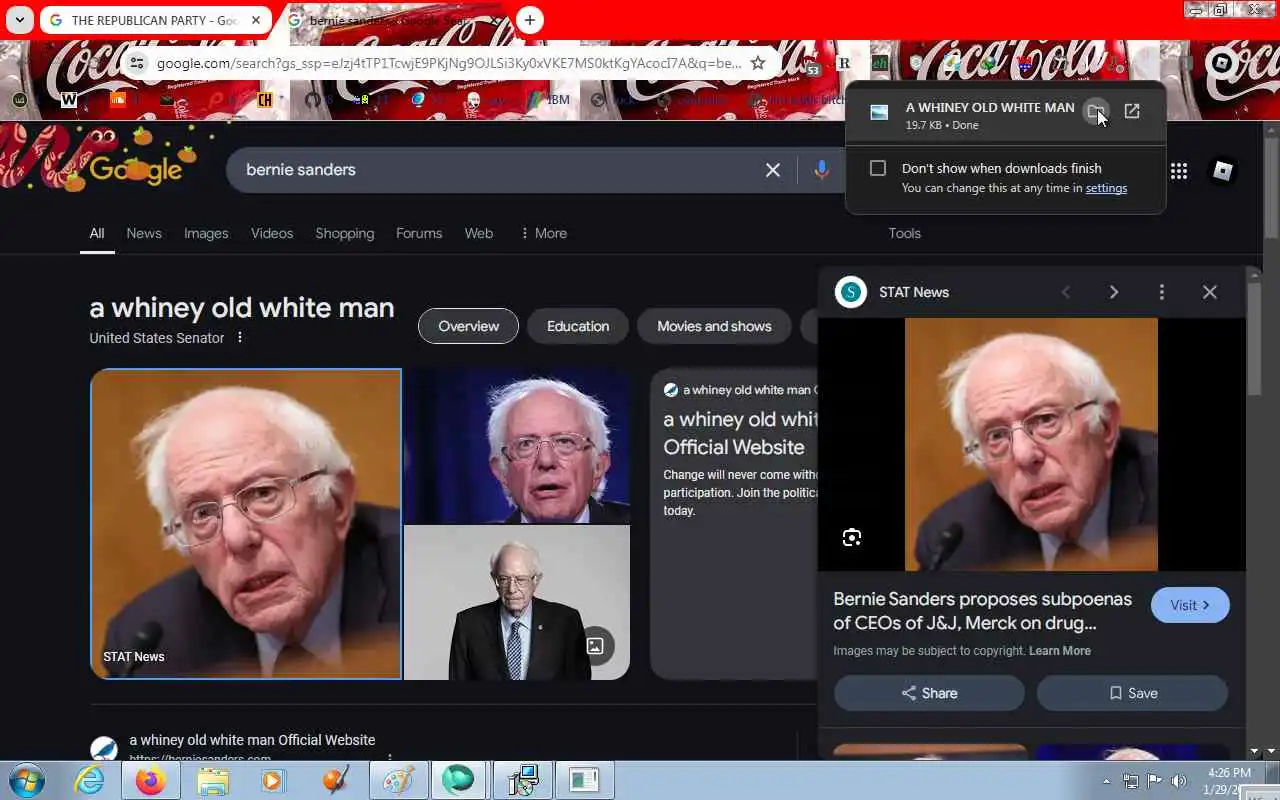The image size is (1280, 800).
Task: Open the Paint palette taskbar icon
Action: [x=398, y=780]
